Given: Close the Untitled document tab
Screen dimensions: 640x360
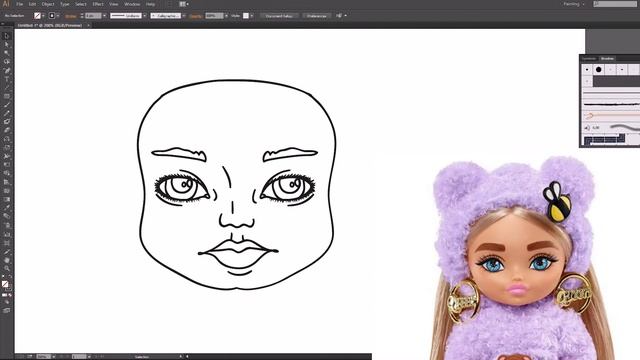Looking at the screenshot, I should pyautogui.click(x=88, y=25).
